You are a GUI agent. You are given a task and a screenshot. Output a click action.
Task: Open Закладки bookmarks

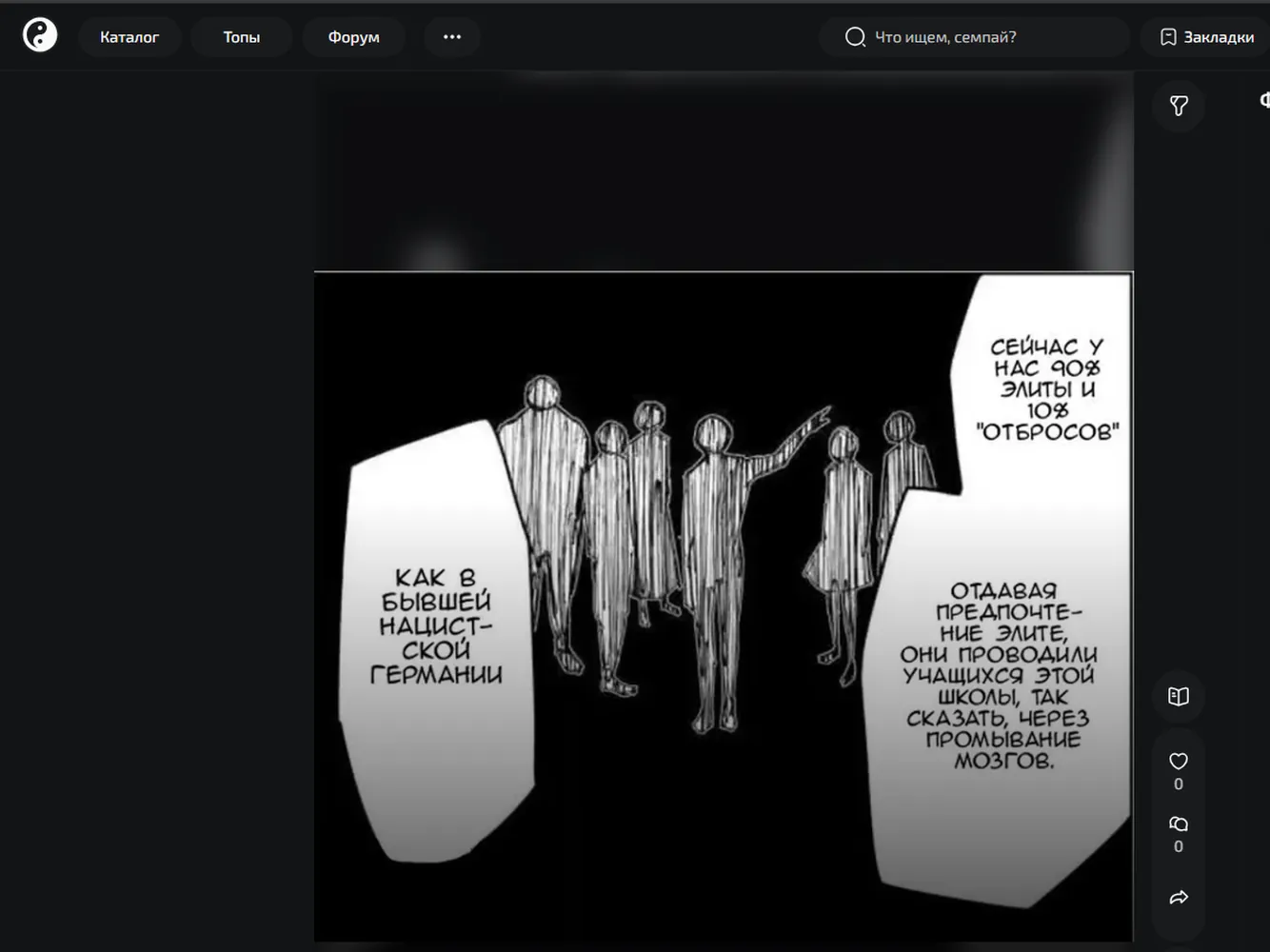[1206, 37]
